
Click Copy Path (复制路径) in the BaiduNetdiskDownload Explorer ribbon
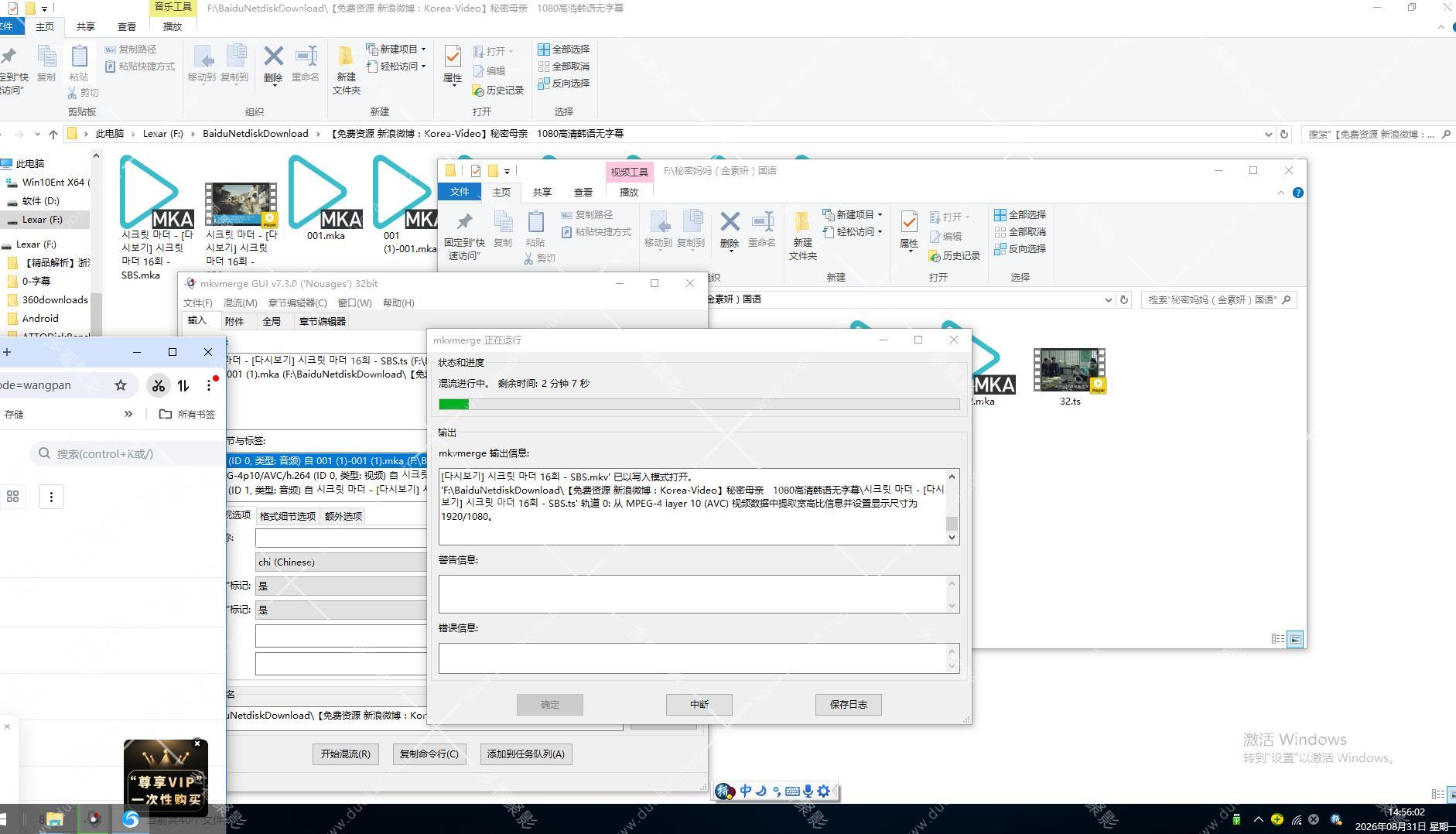point(131,49)
